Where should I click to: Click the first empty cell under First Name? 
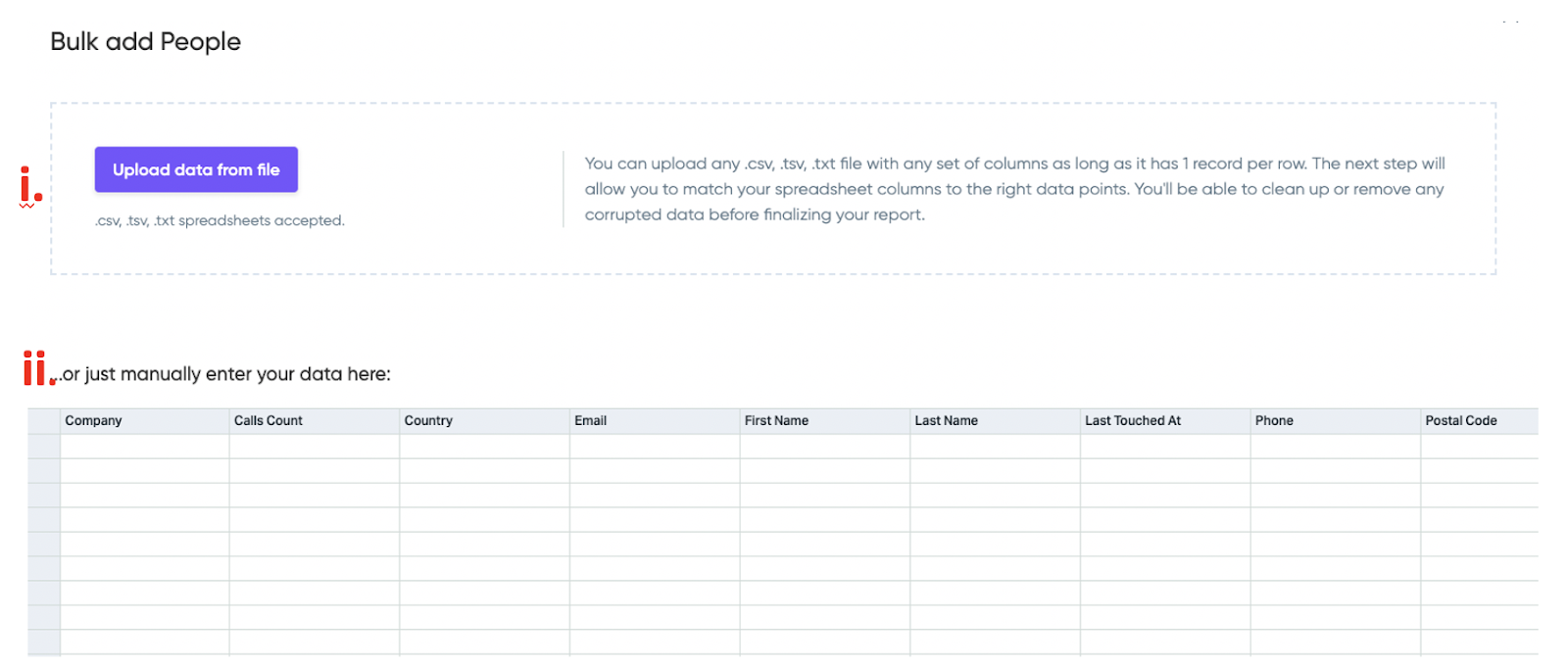(x=825, y=447)
